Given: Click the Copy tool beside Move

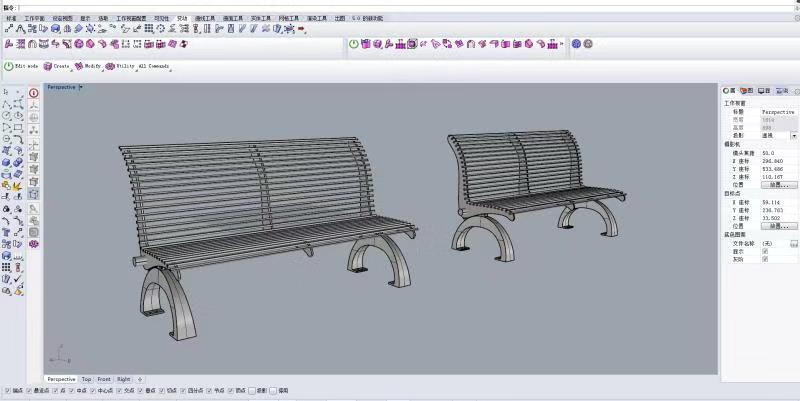Looking at the screenshot, I should [32, 29].
